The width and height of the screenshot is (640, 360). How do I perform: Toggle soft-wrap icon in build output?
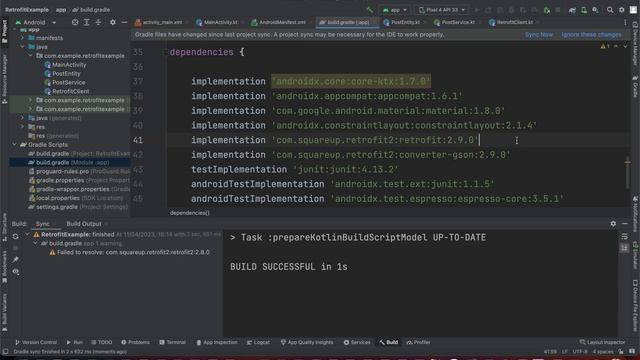click(x=624, y=237)
